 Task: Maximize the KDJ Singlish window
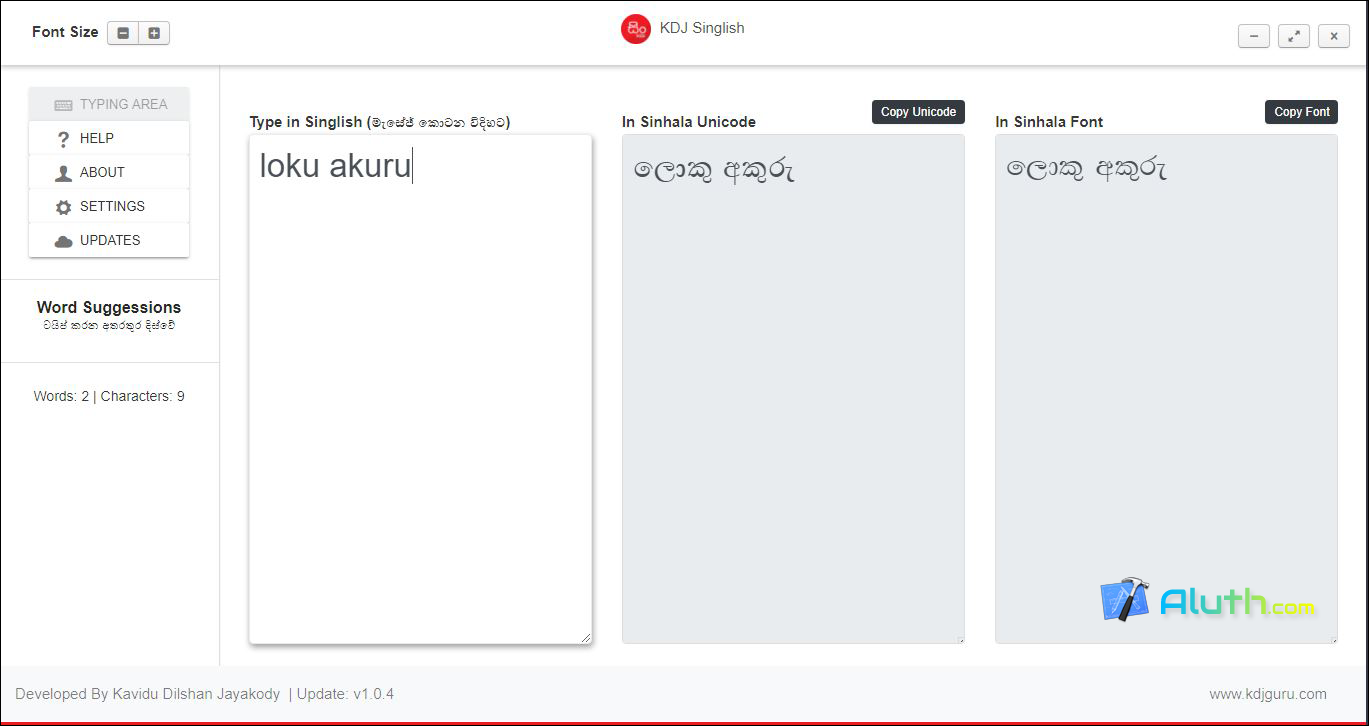point(1294,36)
